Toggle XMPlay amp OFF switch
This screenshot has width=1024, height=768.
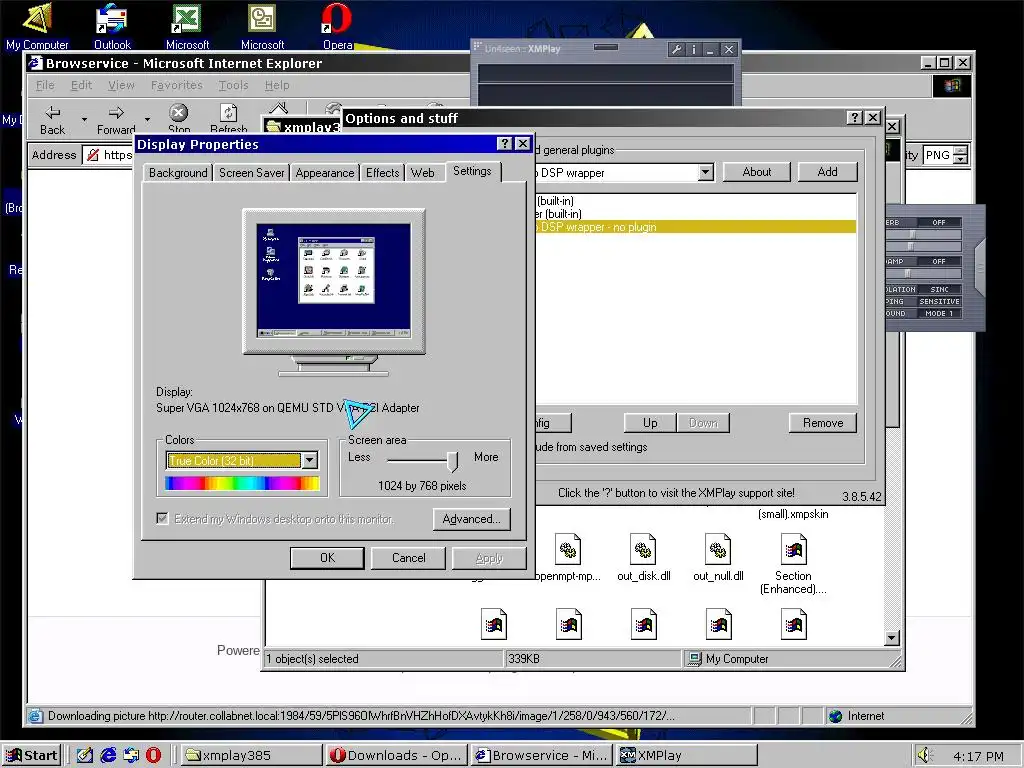938,261
